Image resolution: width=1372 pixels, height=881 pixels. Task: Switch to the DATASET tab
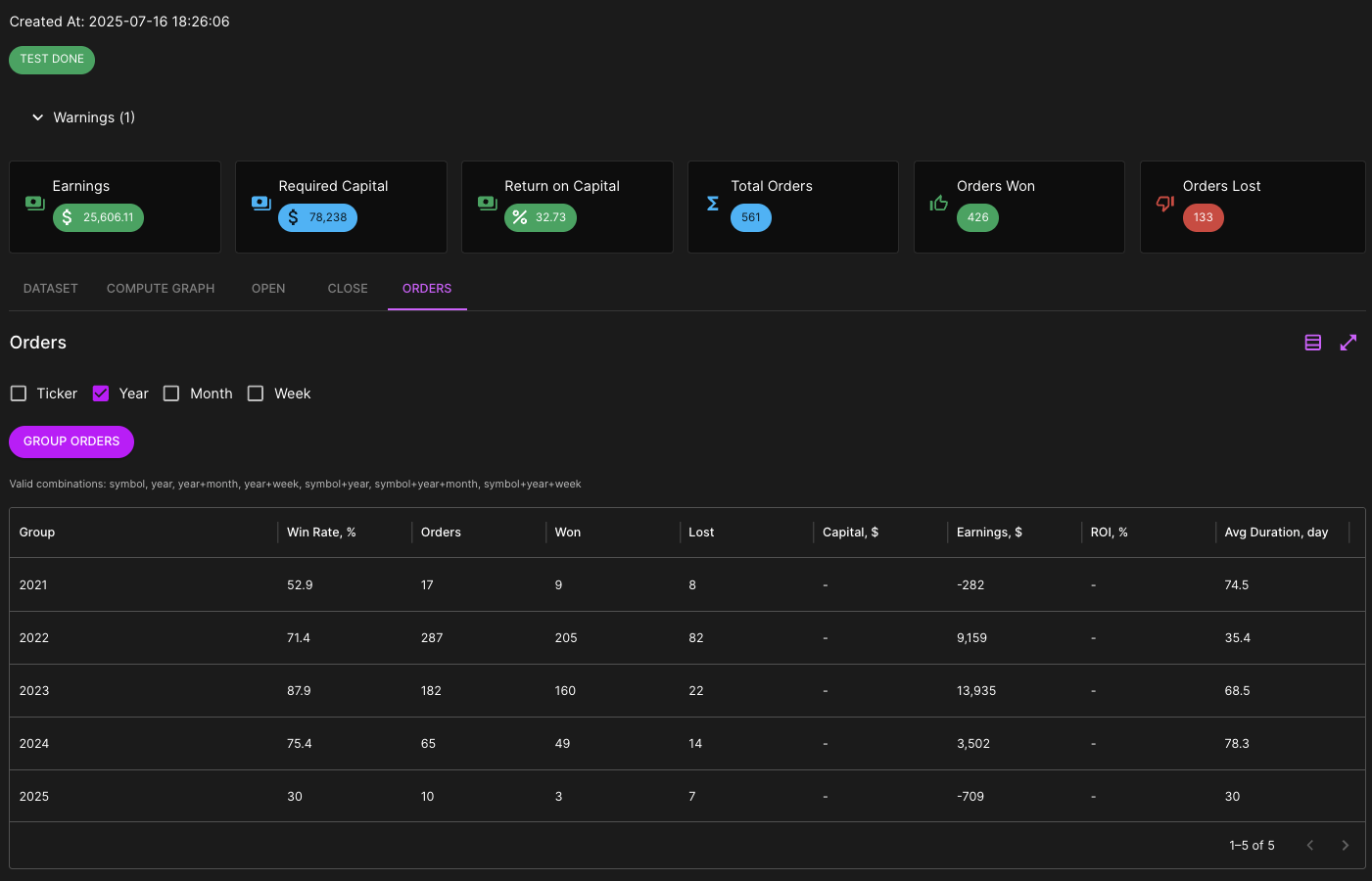coord(51,289)
